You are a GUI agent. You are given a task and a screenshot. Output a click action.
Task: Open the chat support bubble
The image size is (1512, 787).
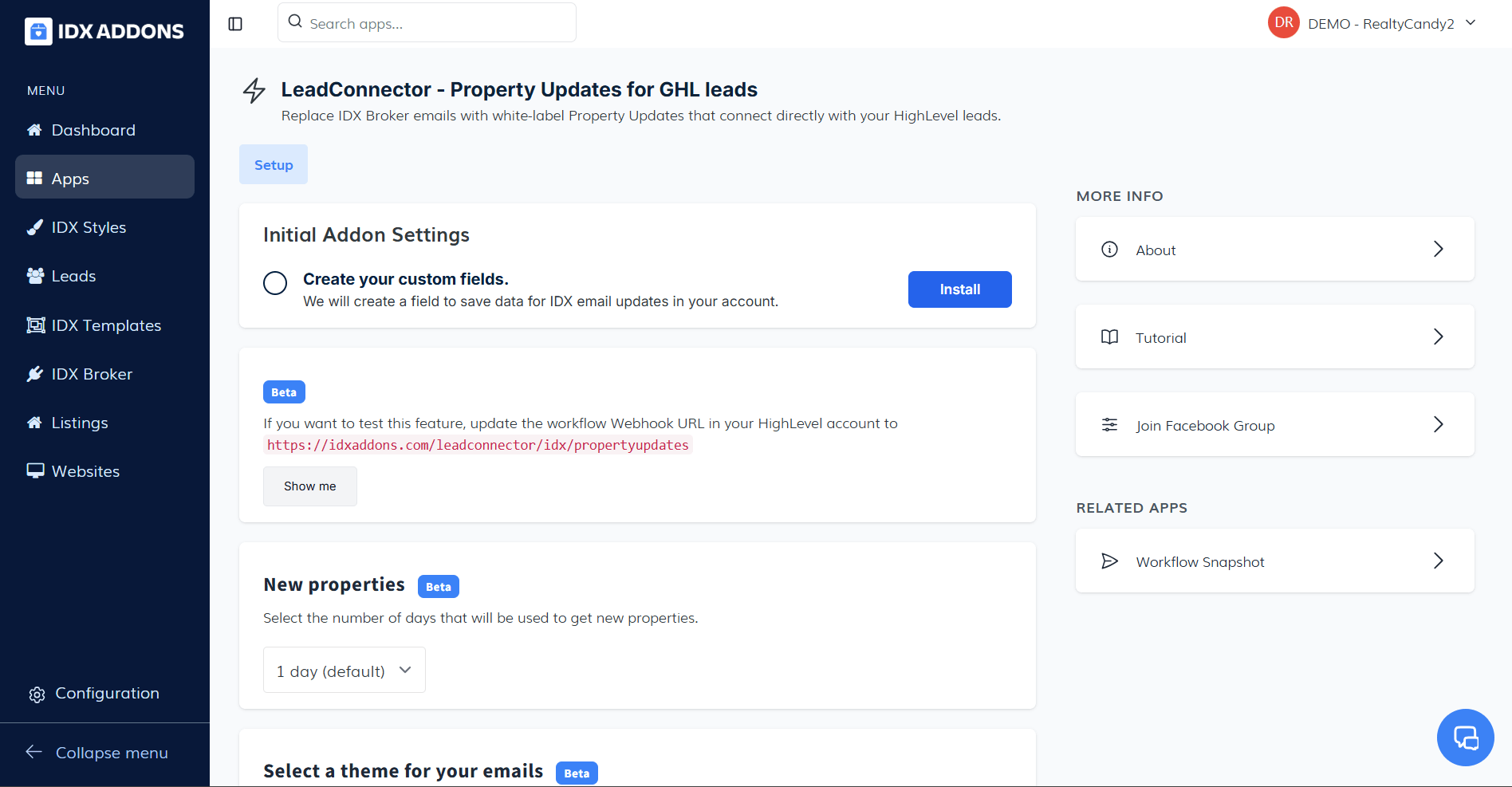point(1465,738)
